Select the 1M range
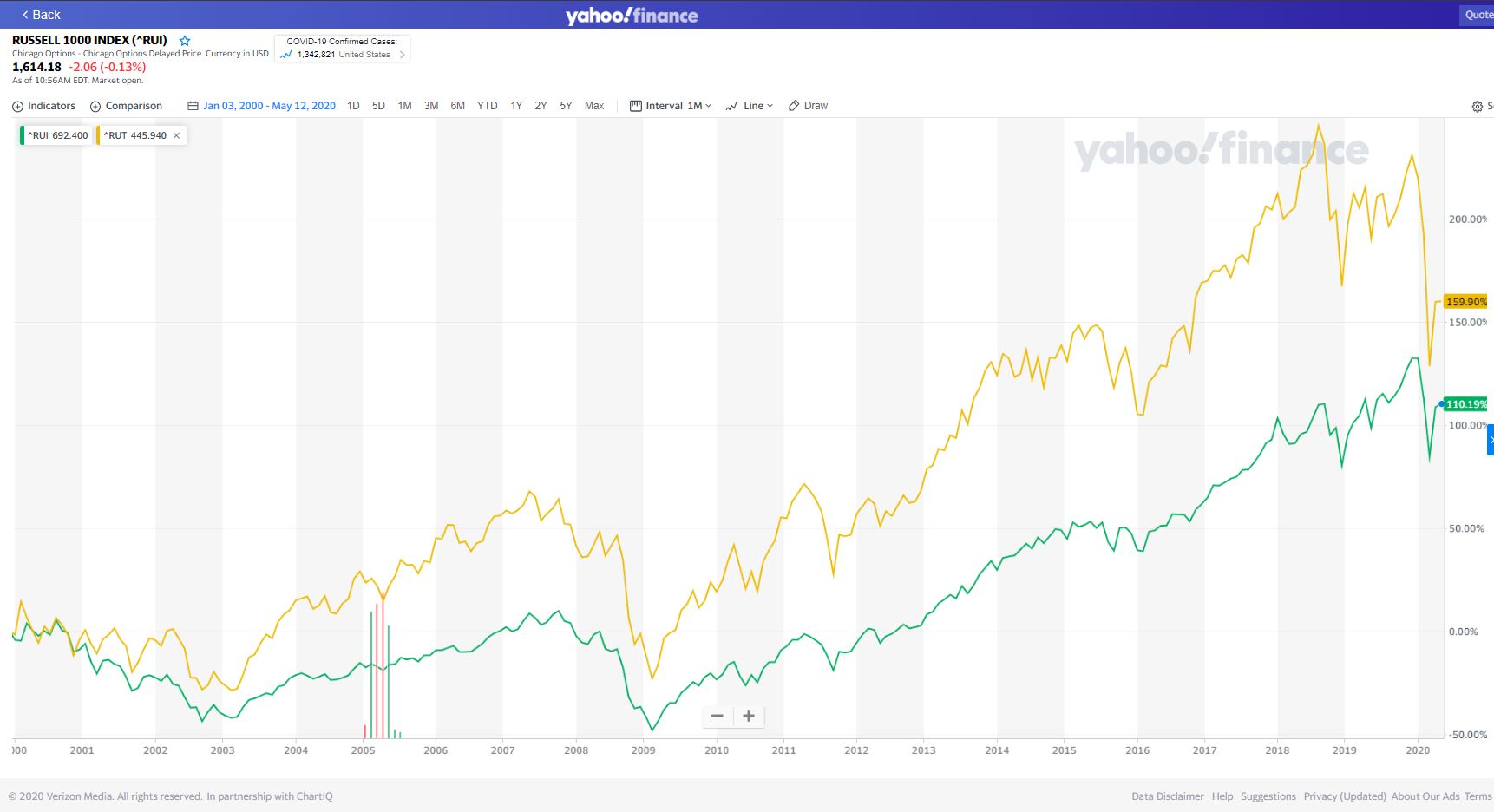Viewport: 1494px width, 812px height. click(x=404, y=106)
